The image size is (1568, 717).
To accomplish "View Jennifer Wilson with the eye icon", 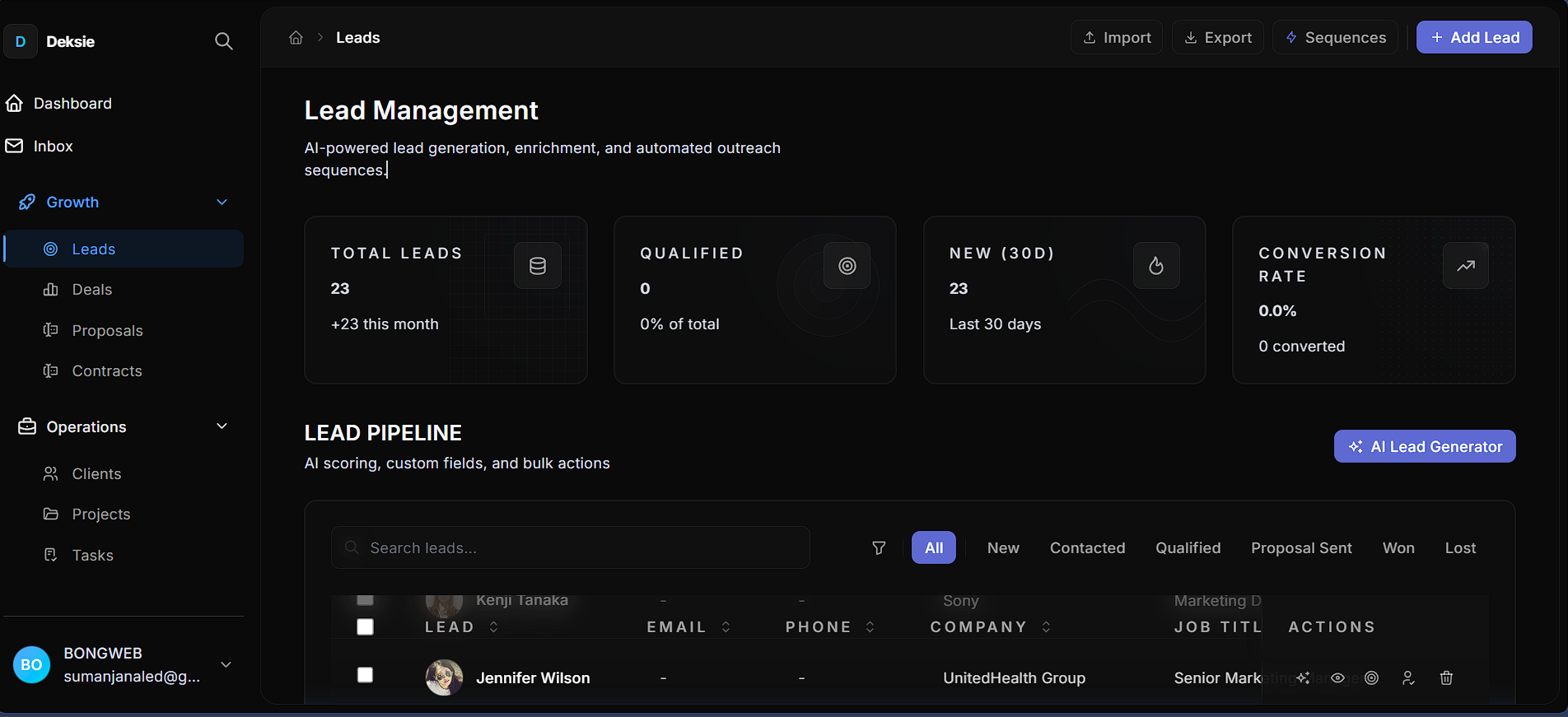I will pos(1337,678).
